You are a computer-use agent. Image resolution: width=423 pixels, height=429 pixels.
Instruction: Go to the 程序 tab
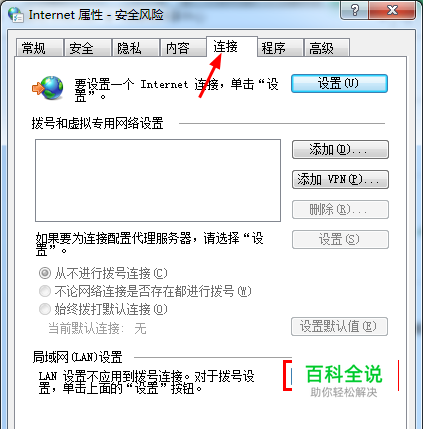(x=280, y=48)
